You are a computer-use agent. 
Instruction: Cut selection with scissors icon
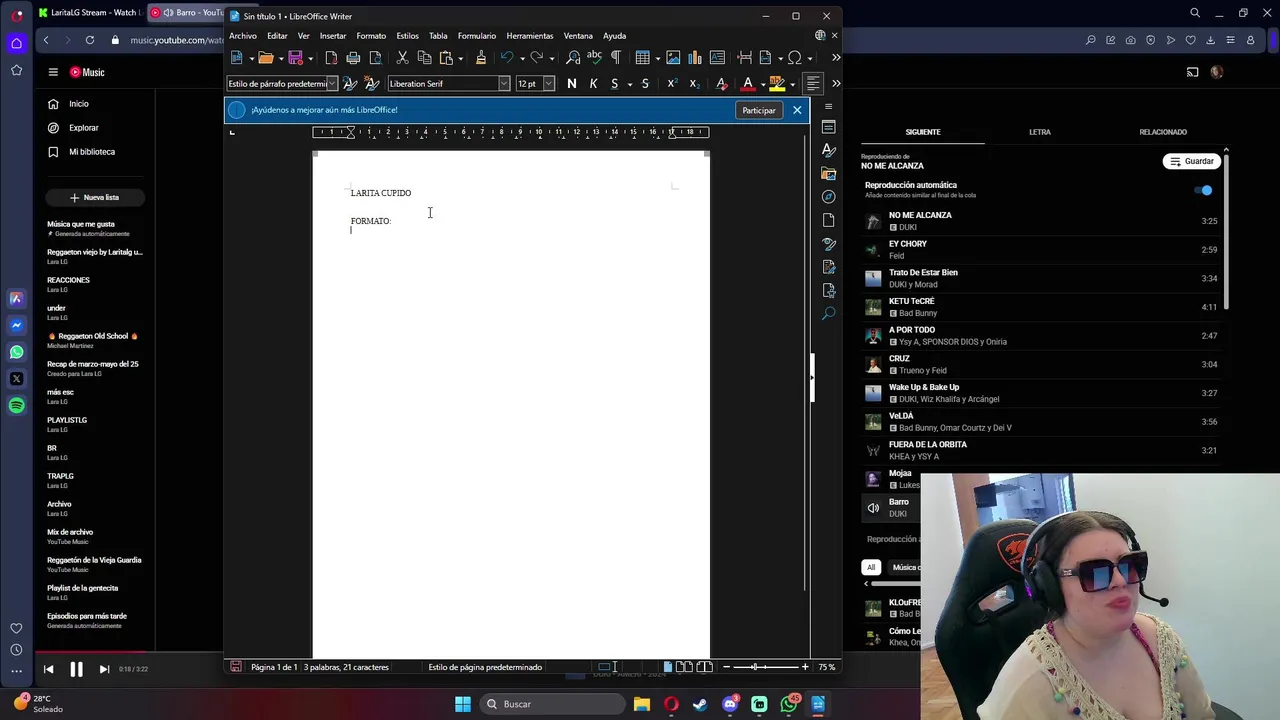pyautogui.click(x=402, y=58)
